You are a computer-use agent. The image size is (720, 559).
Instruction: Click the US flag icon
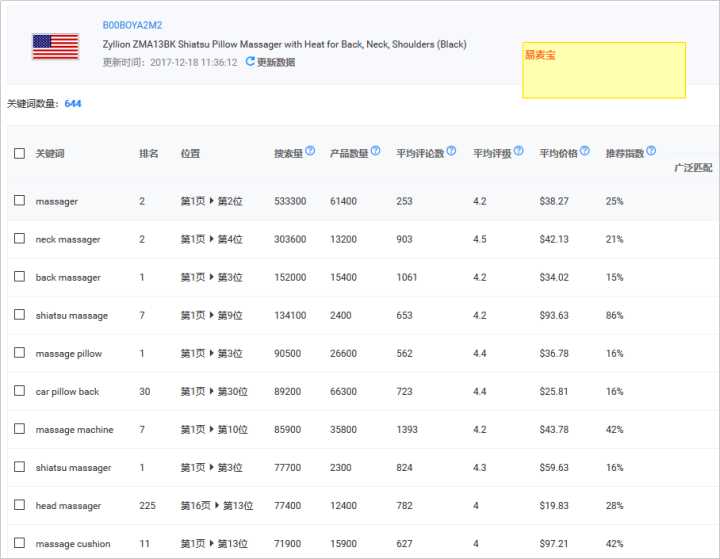point(55,46)
